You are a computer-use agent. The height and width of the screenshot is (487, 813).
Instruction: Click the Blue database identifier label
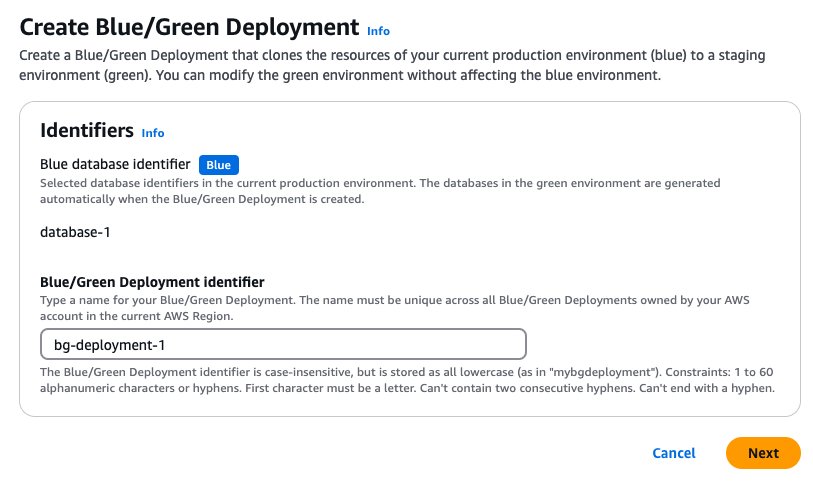pyautogui.click(x=115, y=164)
